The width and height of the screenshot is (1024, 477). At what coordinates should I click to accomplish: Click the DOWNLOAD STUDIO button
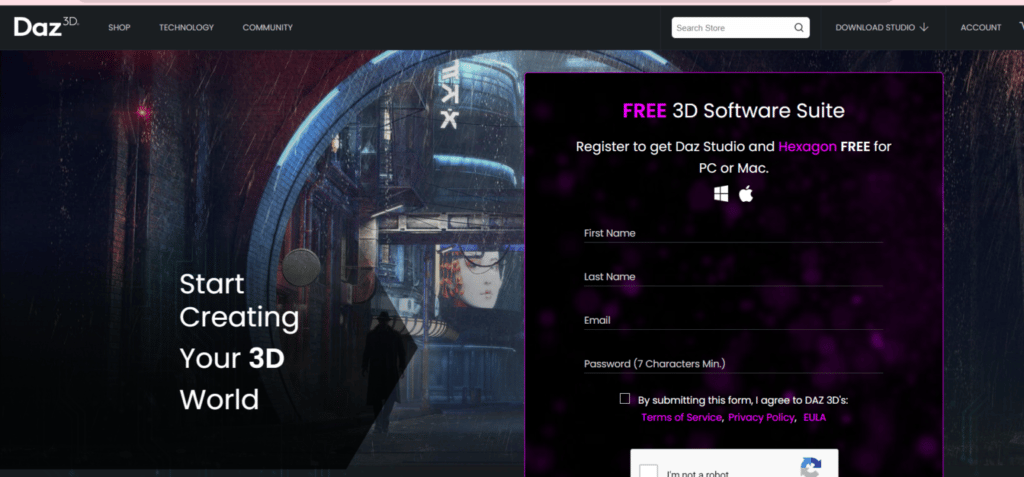coord(875,27)
